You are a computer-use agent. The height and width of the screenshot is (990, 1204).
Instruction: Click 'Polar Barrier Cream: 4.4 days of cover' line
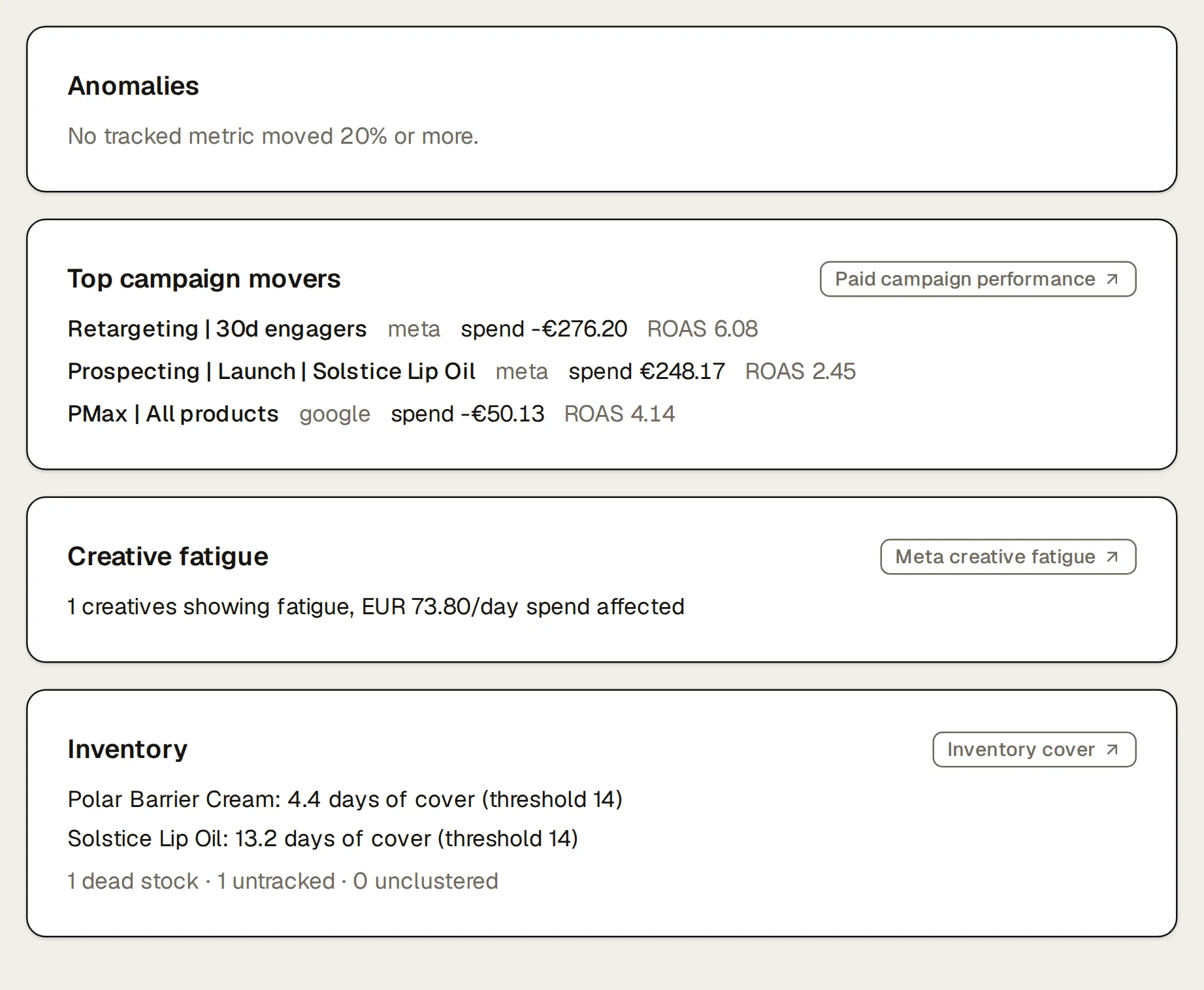(345, 799)
